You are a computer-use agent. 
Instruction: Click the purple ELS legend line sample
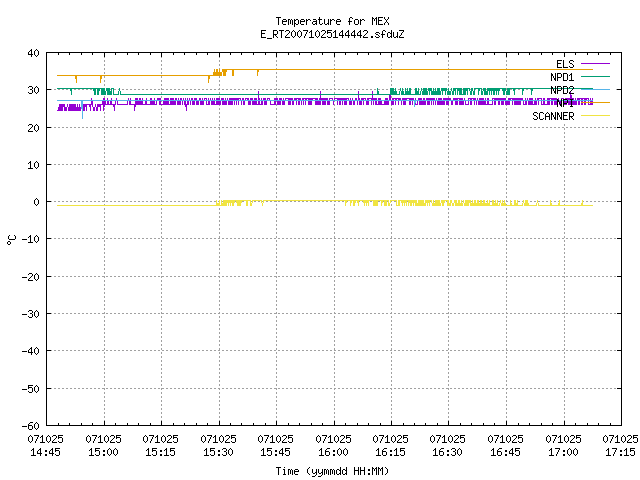coord(595,64)
